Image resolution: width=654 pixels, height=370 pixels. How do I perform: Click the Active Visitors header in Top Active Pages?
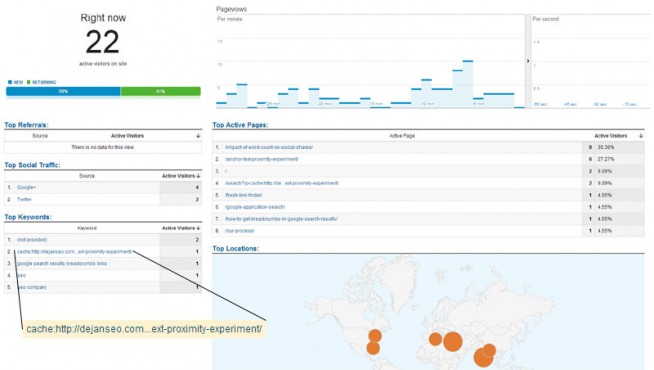pos(611,136)
